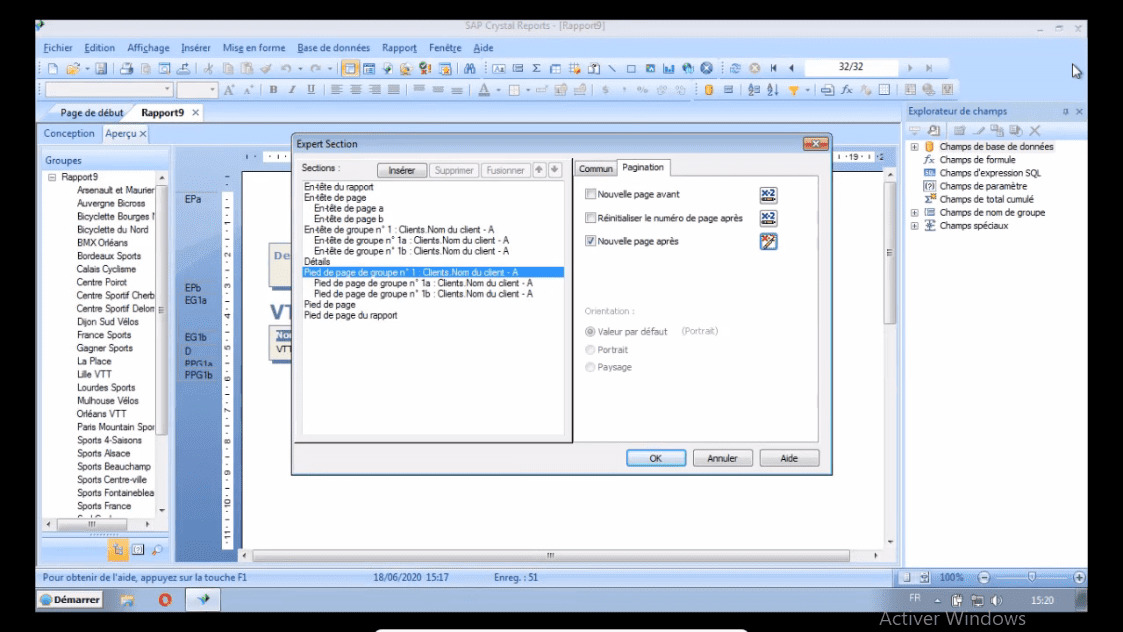Viewport: 1123px width, 632px height.
Task: Go to the first page navigation arrow
Action: pos(773,68)
